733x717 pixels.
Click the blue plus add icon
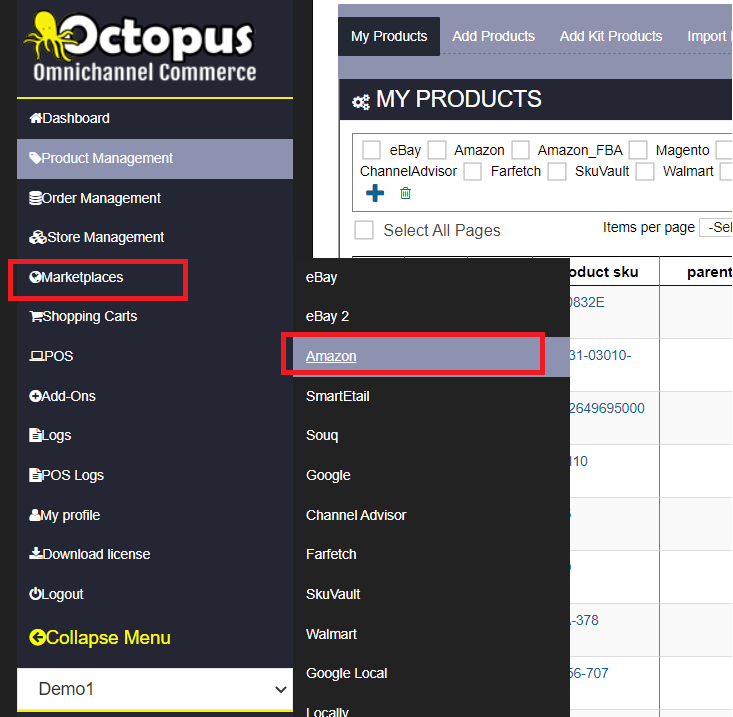click(x=375, y=193)
